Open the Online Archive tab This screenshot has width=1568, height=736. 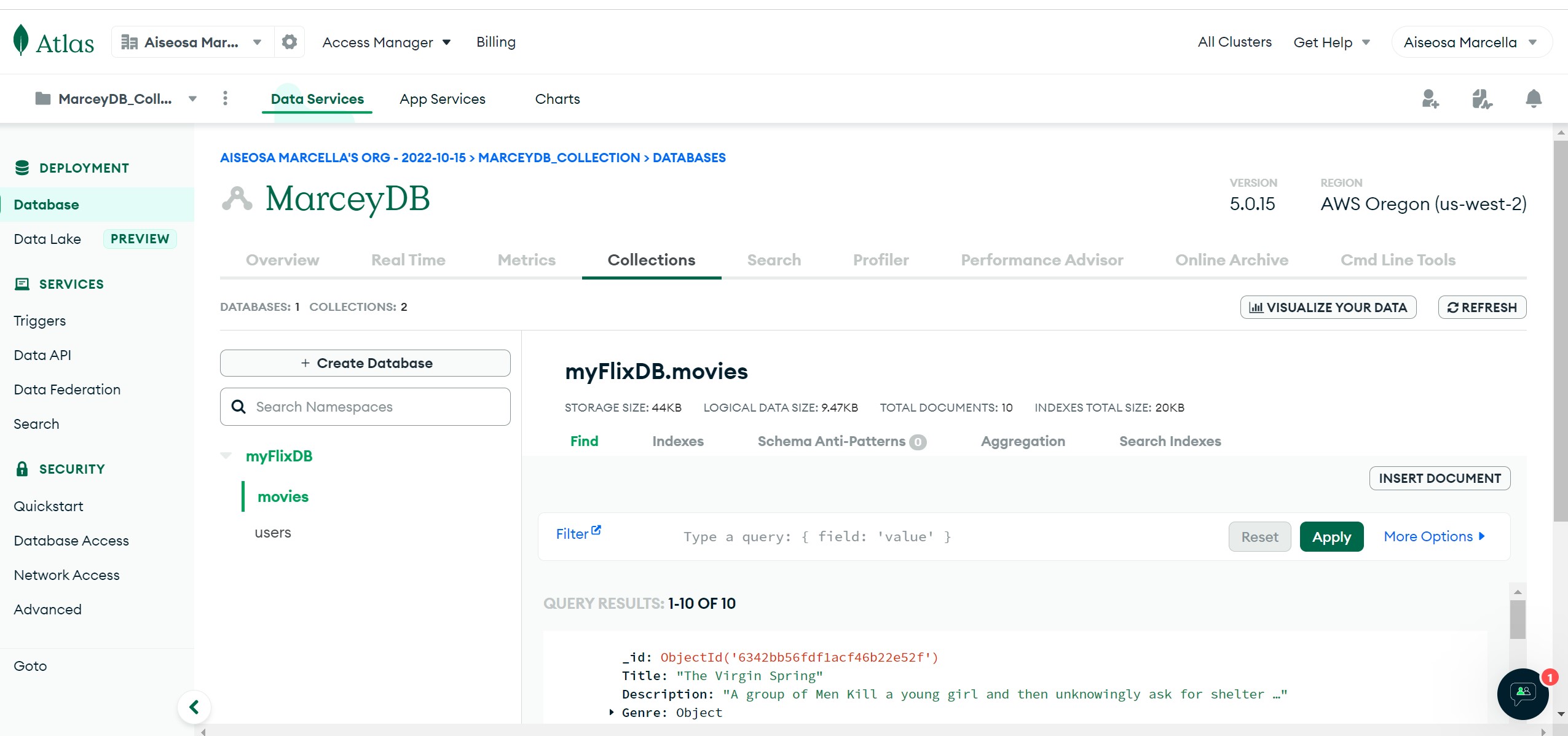1232,260
